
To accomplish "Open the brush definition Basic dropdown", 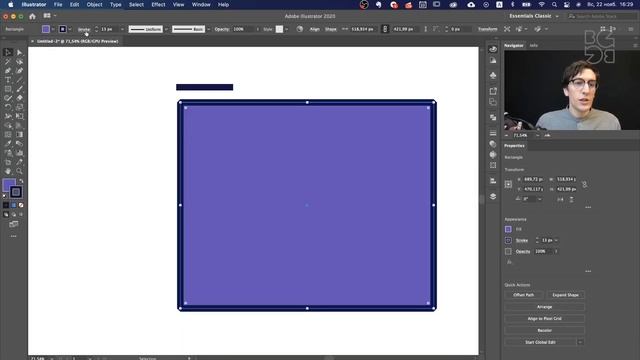I will coord(209,29).
